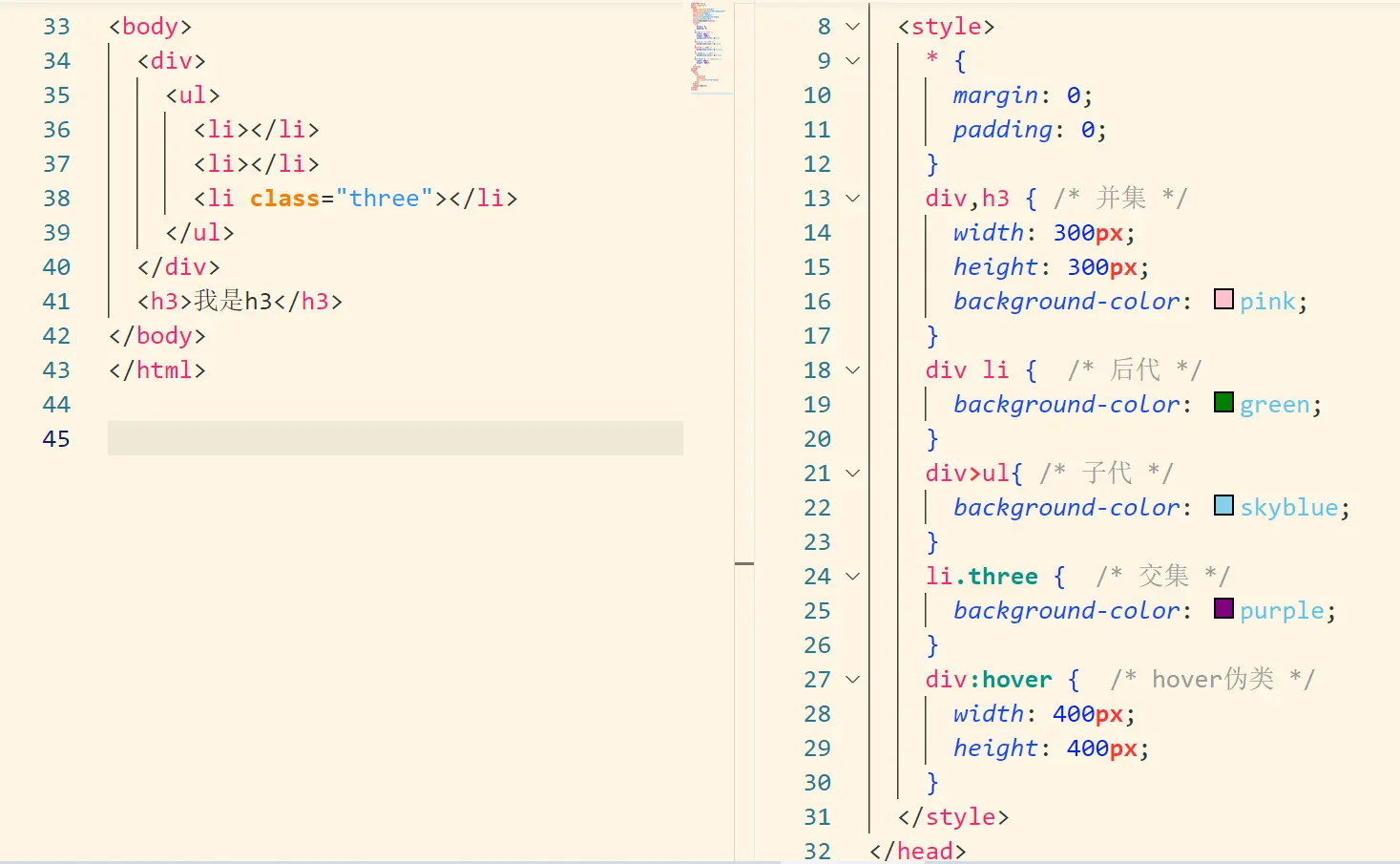The height and width of the screenshot is (864, 1400).
Task: Select line number 16 in the right gutter
Action: [817, 302]
